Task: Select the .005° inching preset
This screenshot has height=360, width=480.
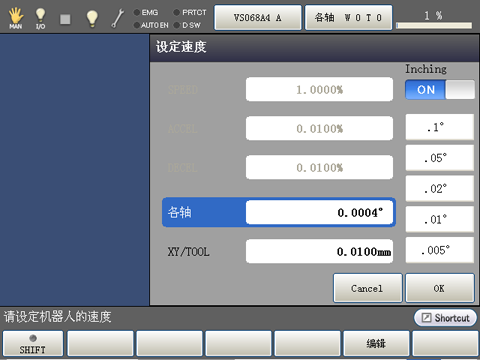Action: [439, 250]
